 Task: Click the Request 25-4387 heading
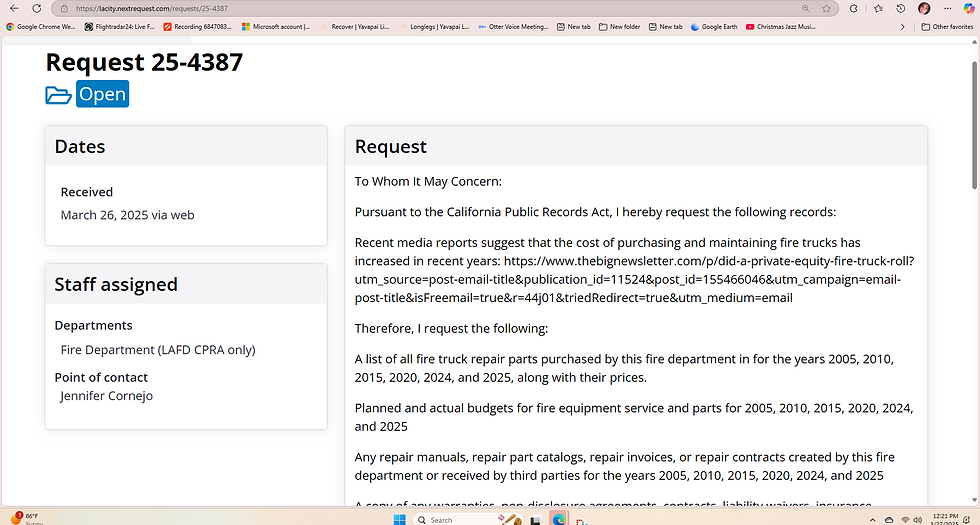tap(144, 62)
